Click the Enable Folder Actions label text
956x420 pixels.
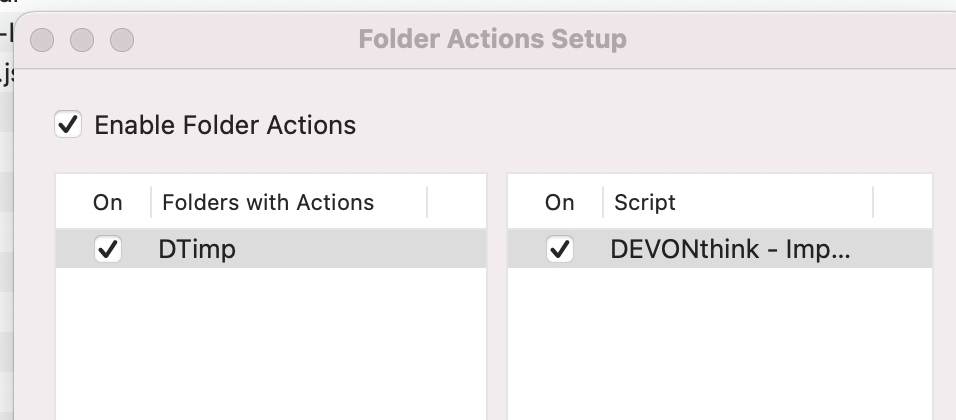pyautogui.click(x=225, y=125)
